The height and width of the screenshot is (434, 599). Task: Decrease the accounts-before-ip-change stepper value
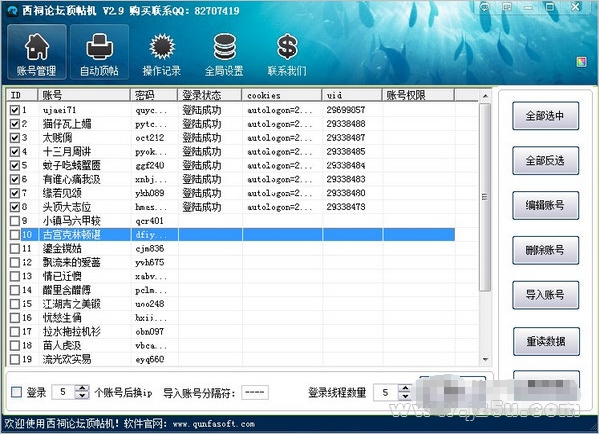(82, 395)
